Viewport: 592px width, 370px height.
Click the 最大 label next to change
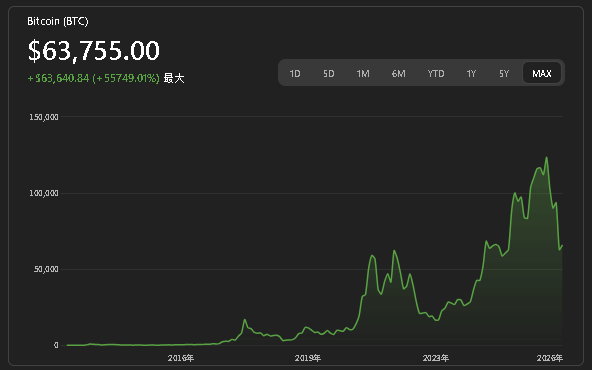174,78
